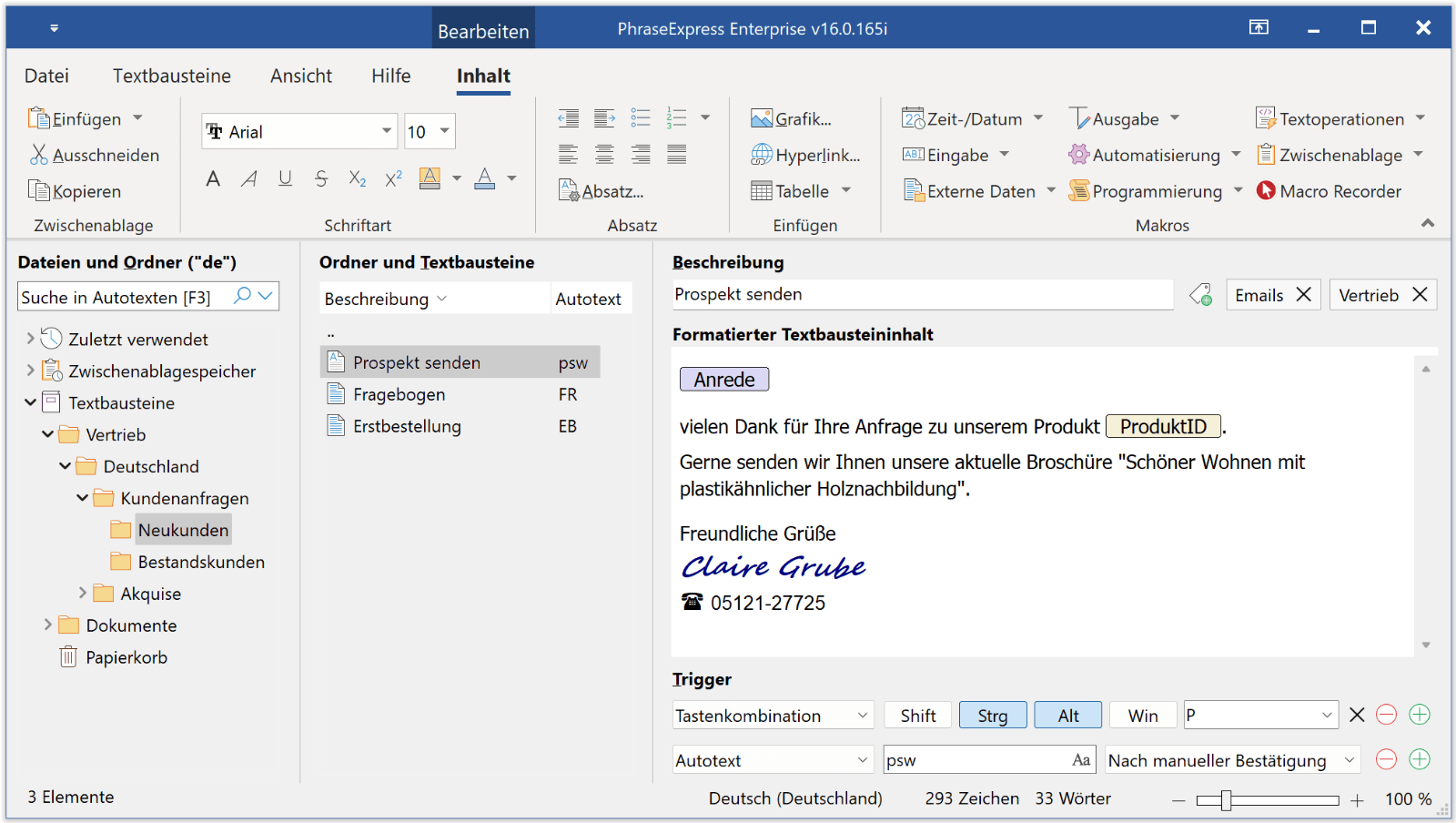Expand the Akquise folder
This screenshot has height=823, width=1456.
point(83,593)
